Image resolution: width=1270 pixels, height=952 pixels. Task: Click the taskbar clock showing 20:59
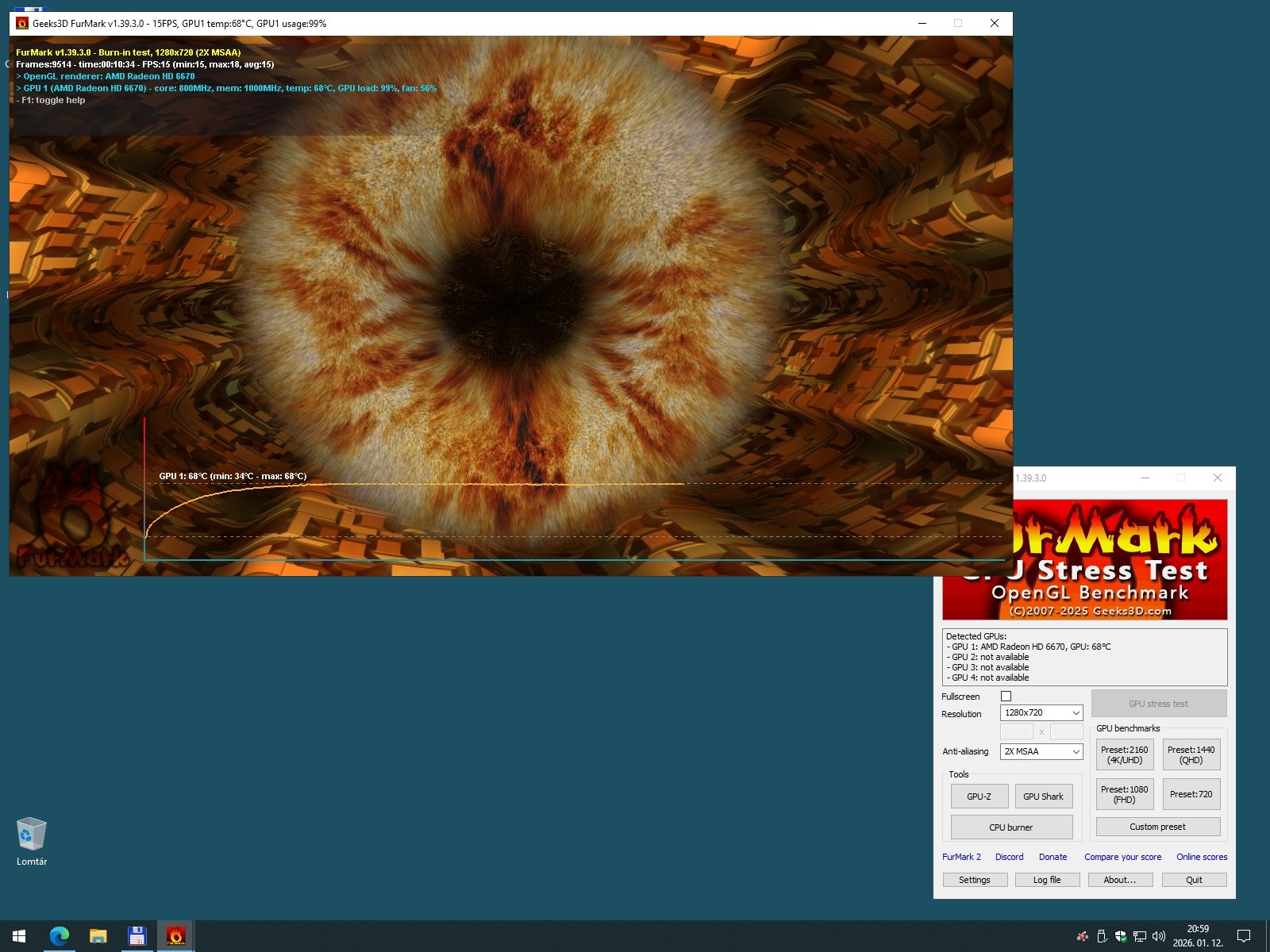click(x=1198, y=936)
